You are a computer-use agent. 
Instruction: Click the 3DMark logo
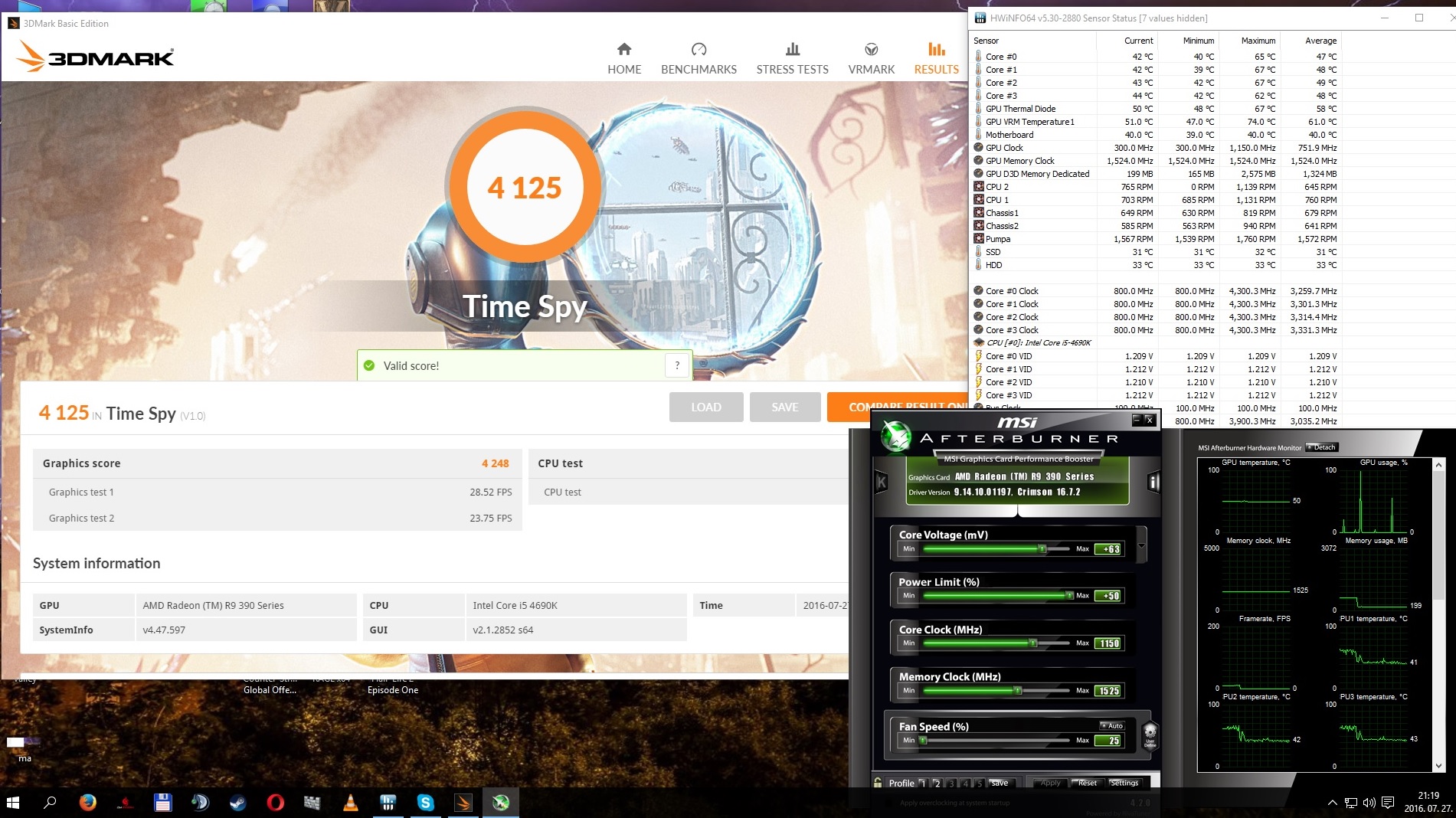[x=95, y=57]
